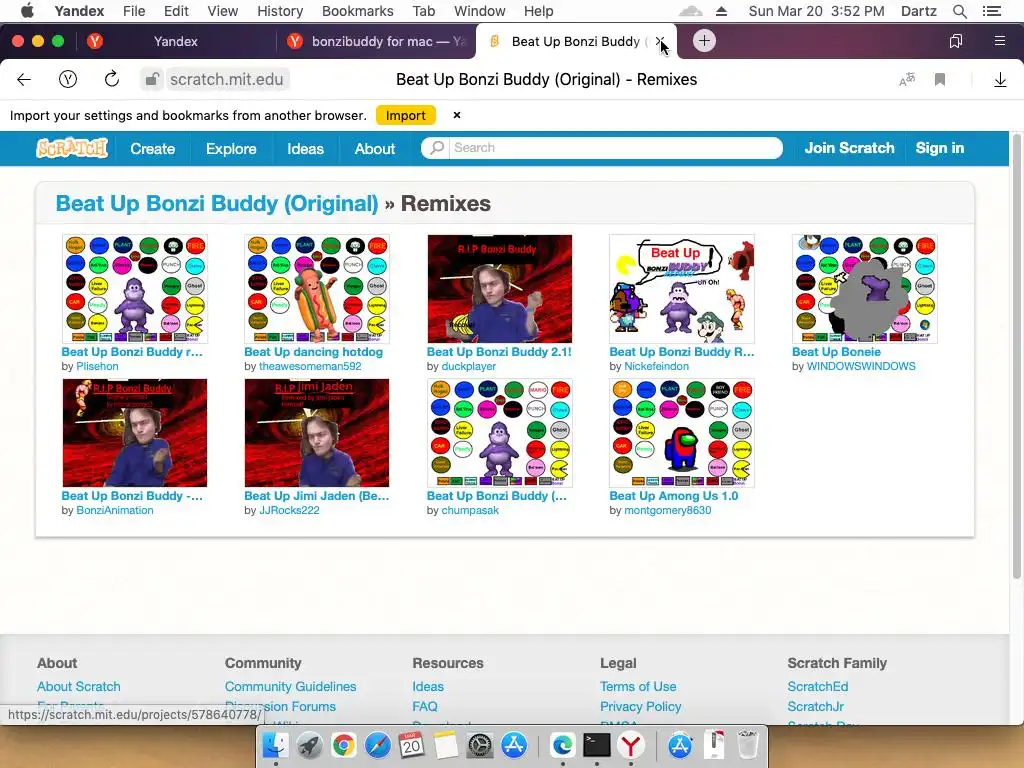Open the Scratch Create page
The height and width of the screenshot is (768, 1024).
(x=152, y=149)
